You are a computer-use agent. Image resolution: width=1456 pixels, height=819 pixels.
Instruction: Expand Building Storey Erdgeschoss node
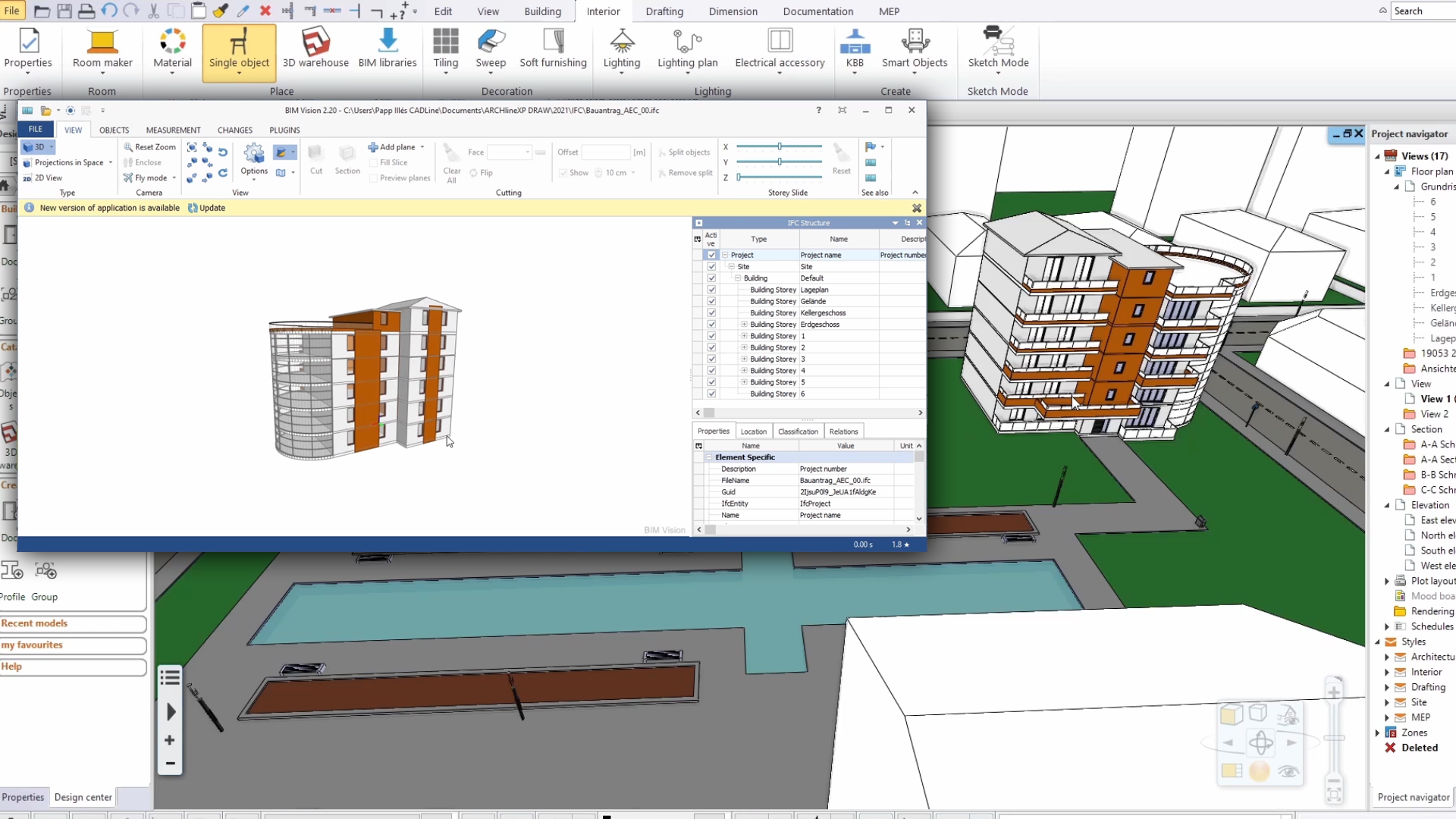point(744,325)
